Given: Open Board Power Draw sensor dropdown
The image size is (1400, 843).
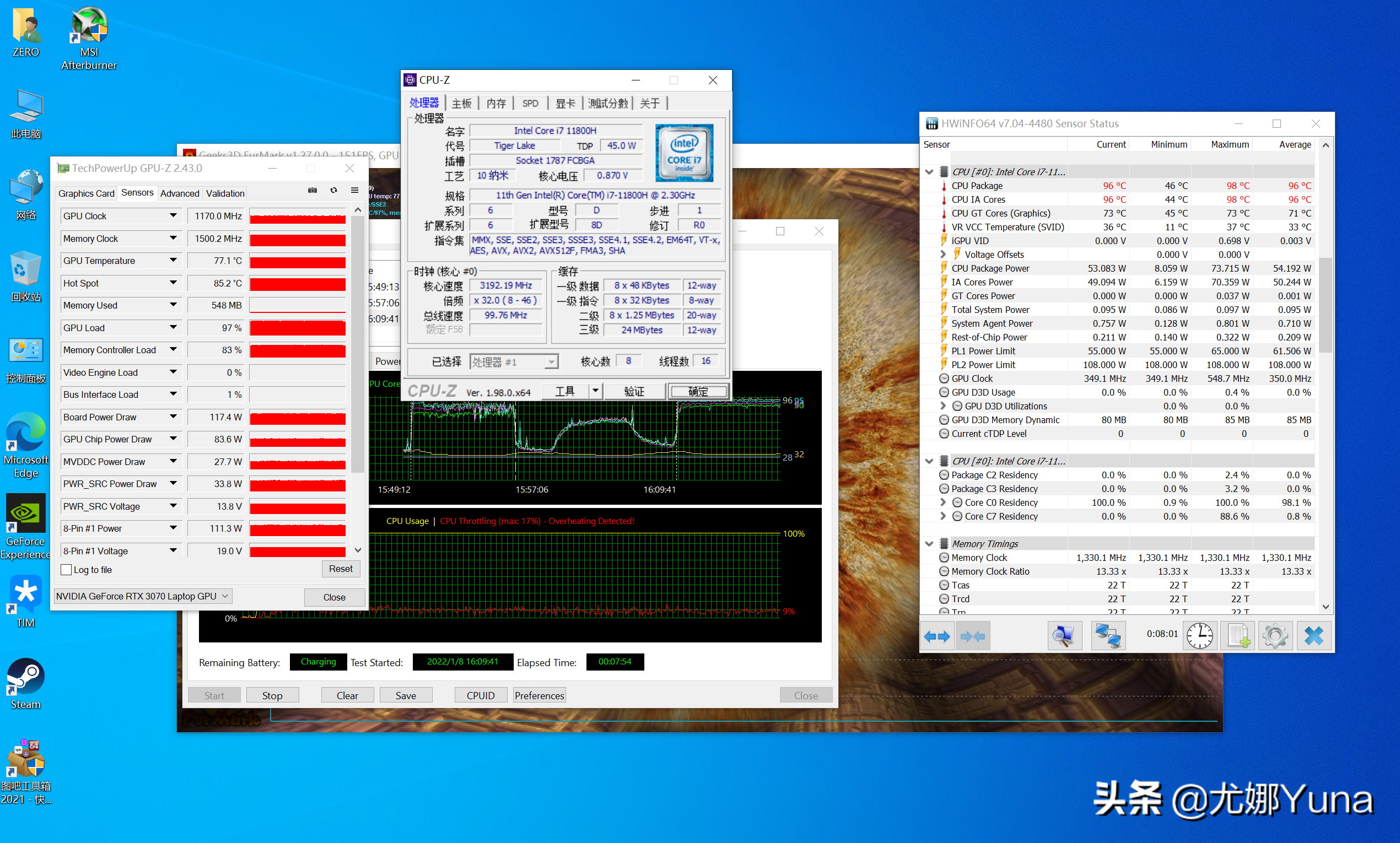Looking at the screenshot, I should click(x=173, y=417).
